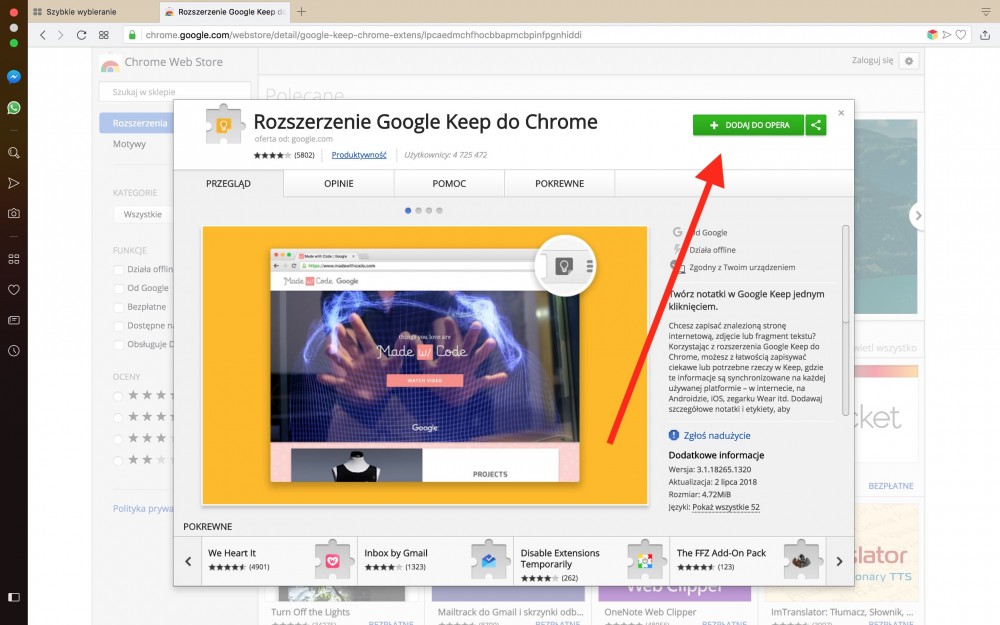Go forward with the browser forward arrow
The height and width of the screenshot is (625, 1000).
[x=61, y=35]
